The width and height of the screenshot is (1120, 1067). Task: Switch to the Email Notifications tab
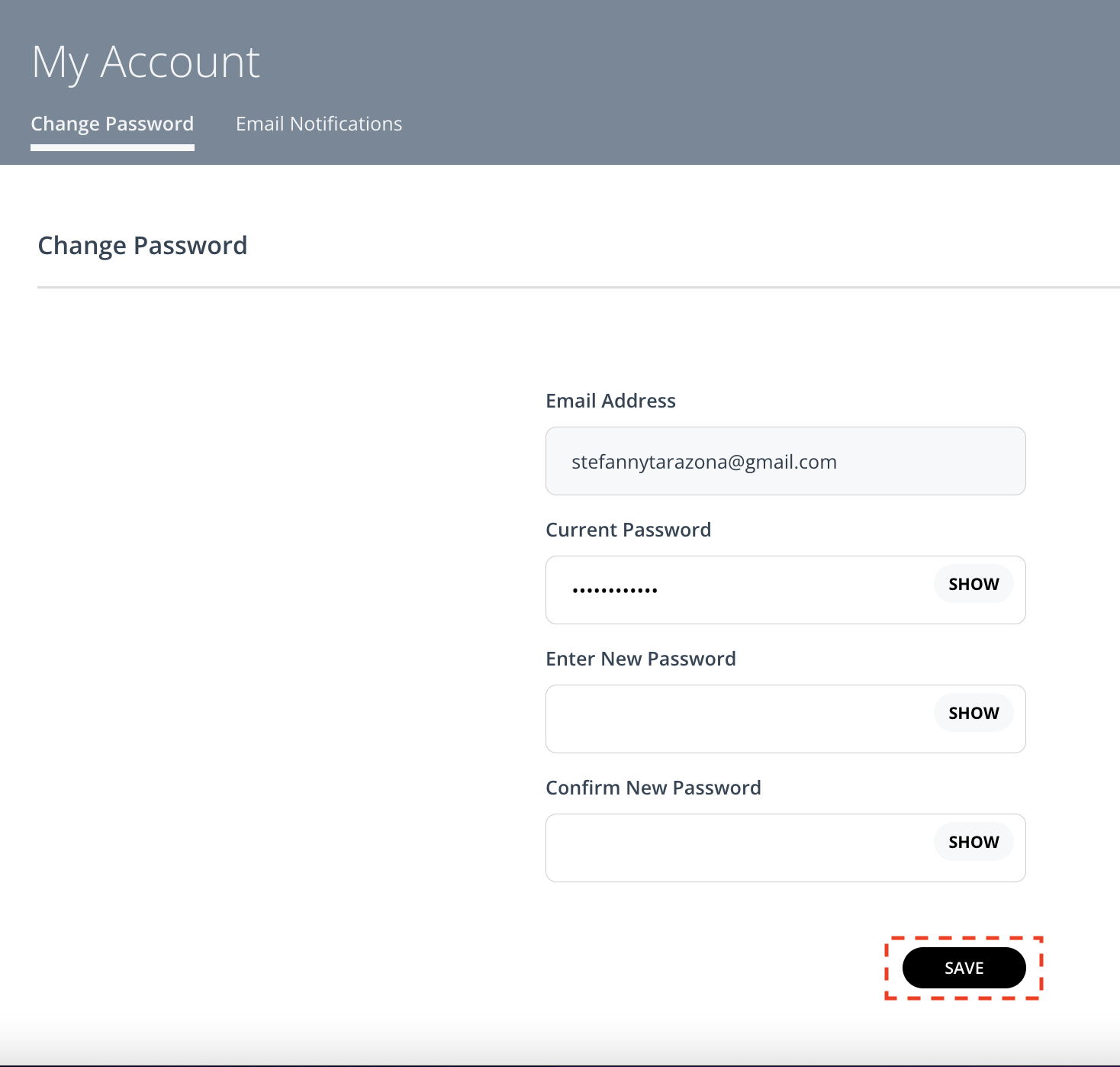point(319,124)
